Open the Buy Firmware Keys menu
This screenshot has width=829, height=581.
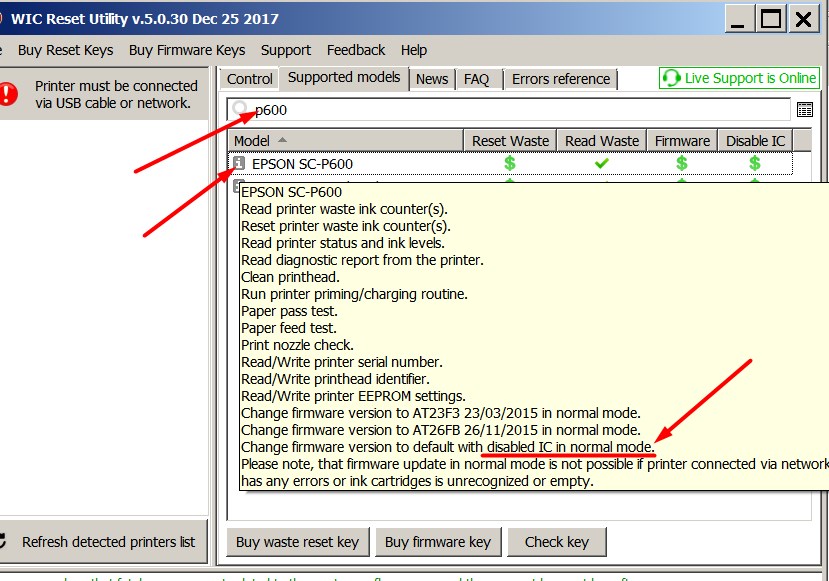tap(187, 50)
